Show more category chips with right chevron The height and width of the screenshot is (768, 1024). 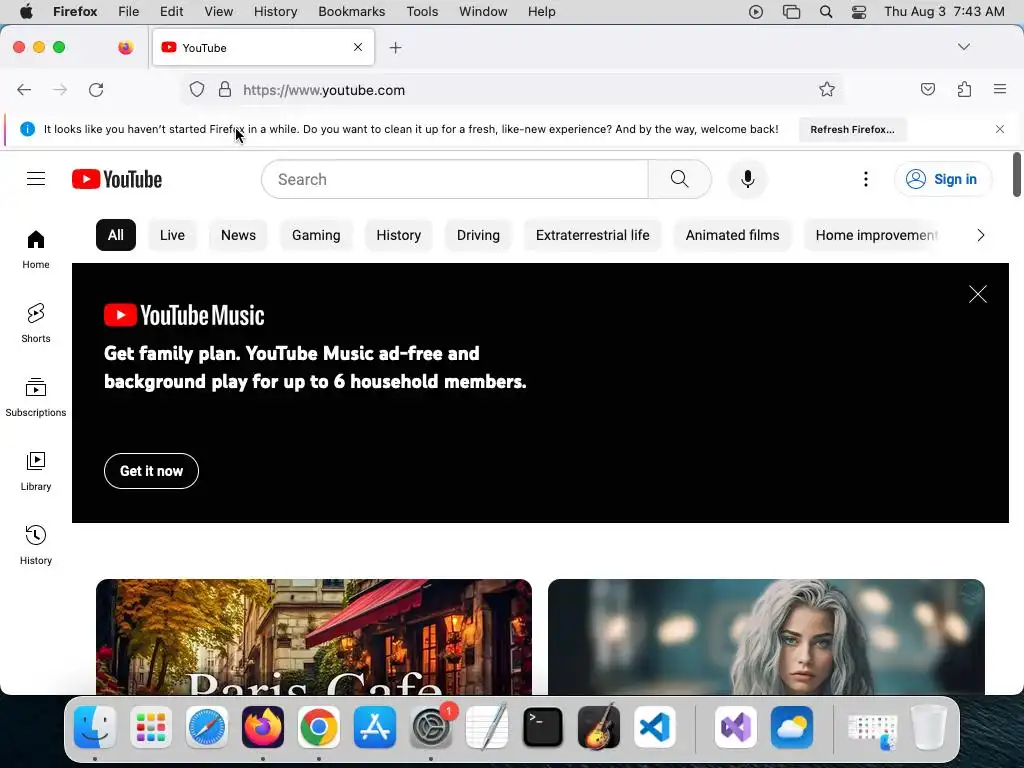pos(980,235)
